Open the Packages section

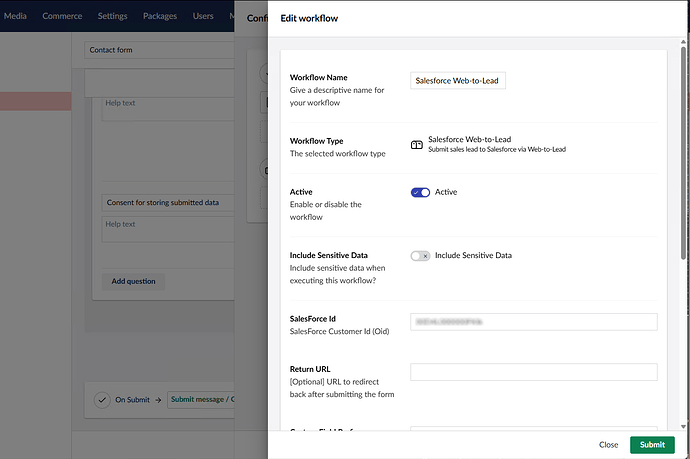point(160,16)
